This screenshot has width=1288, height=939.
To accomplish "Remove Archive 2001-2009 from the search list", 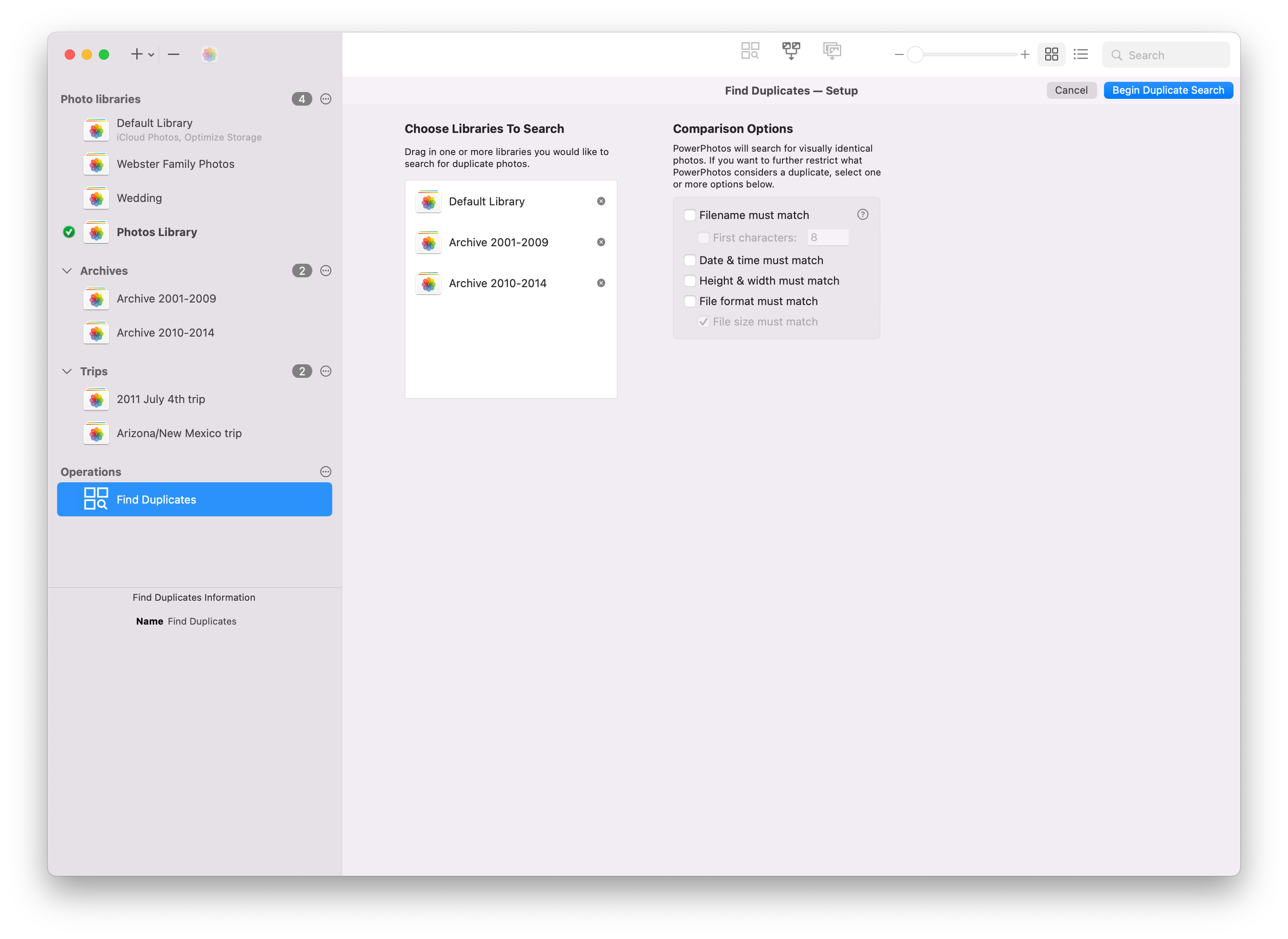I will [x=601, y=243].
